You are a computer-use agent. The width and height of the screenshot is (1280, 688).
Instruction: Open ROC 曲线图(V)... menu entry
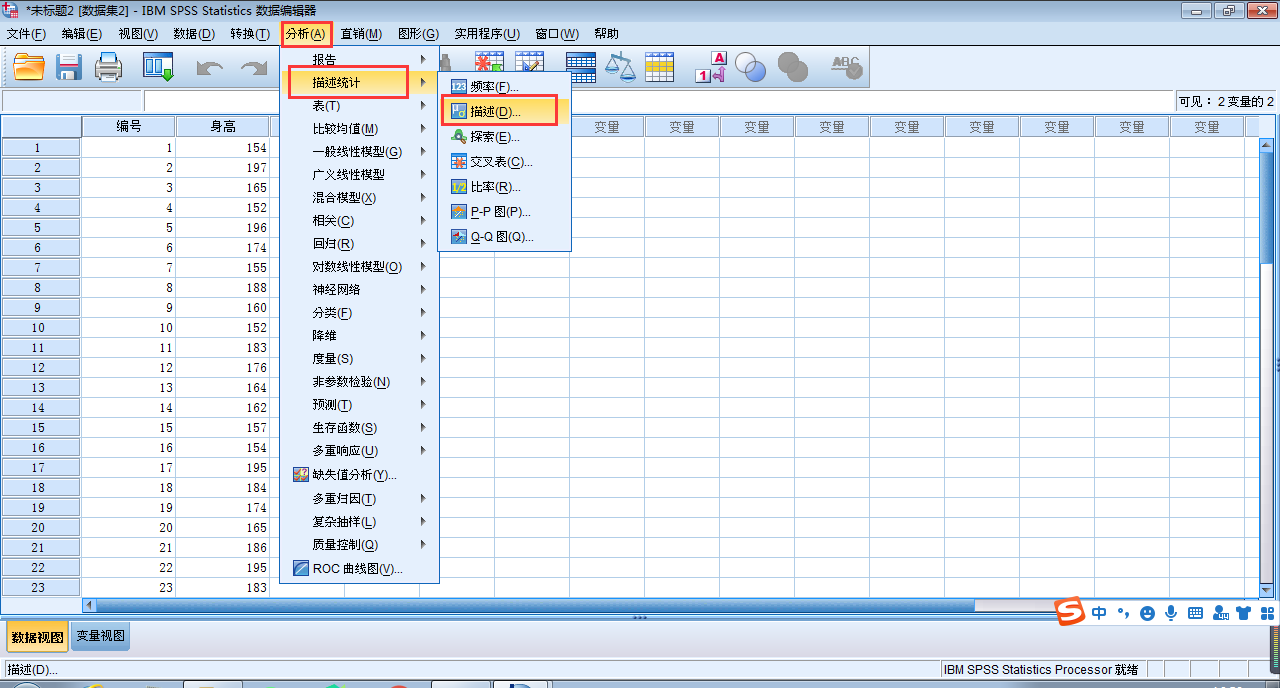click(359, 569)
